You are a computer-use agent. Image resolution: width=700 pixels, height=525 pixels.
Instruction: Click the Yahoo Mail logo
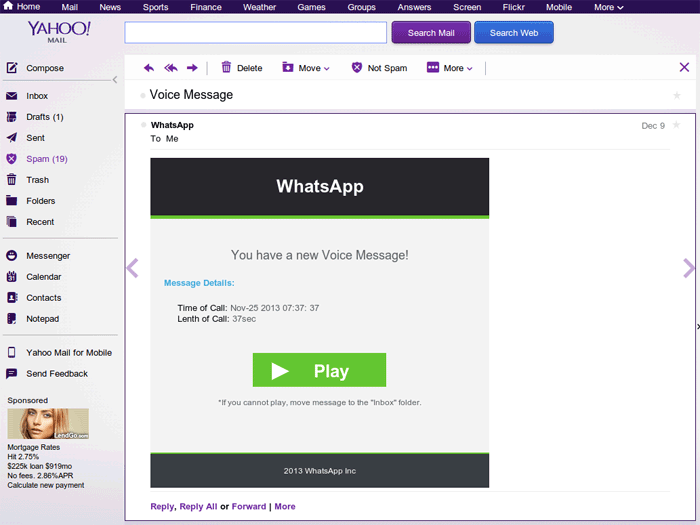pos(59,32)
